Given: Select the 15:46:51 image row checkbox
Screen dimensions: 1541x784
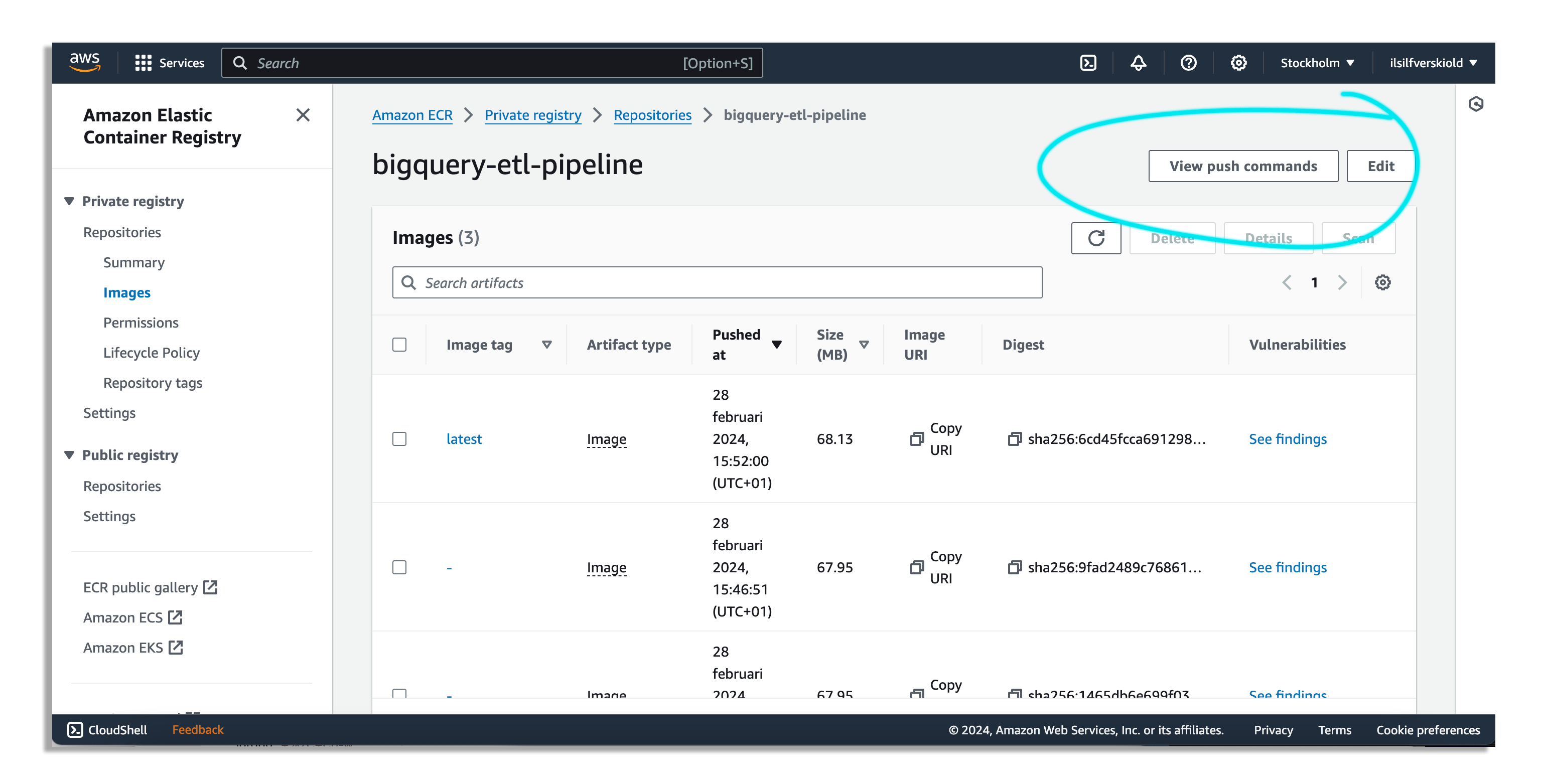Looking at the screenshot, I should pos(399,567).
